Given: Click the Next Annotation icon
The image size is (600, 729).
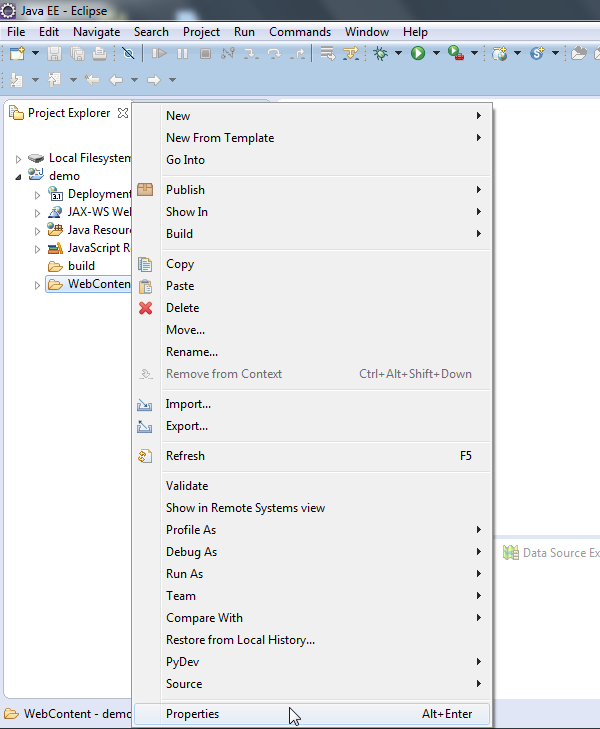Looking at the screenshot, I should click(x=17, y=80).
